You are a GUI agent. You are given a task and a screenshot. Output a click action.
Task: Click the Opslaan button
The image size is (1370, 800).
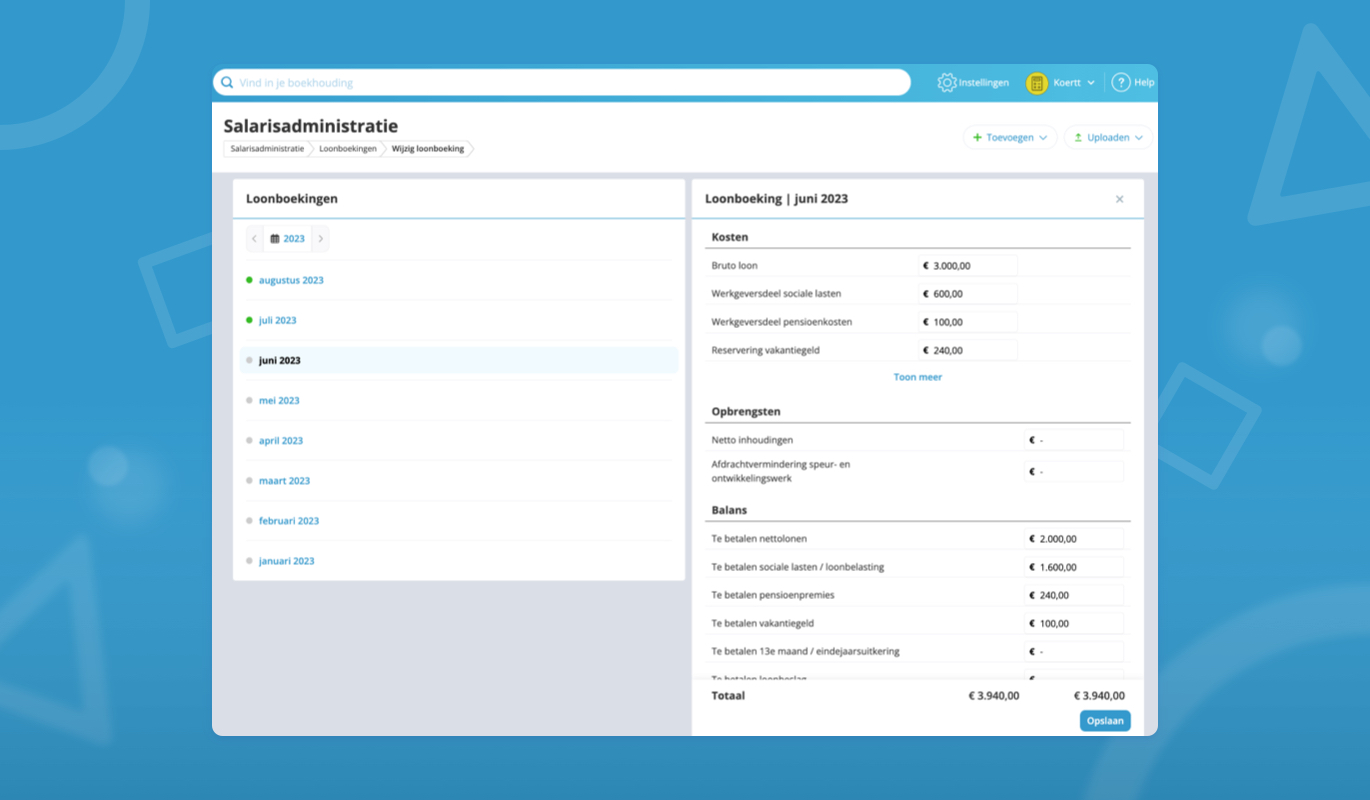1104,721
